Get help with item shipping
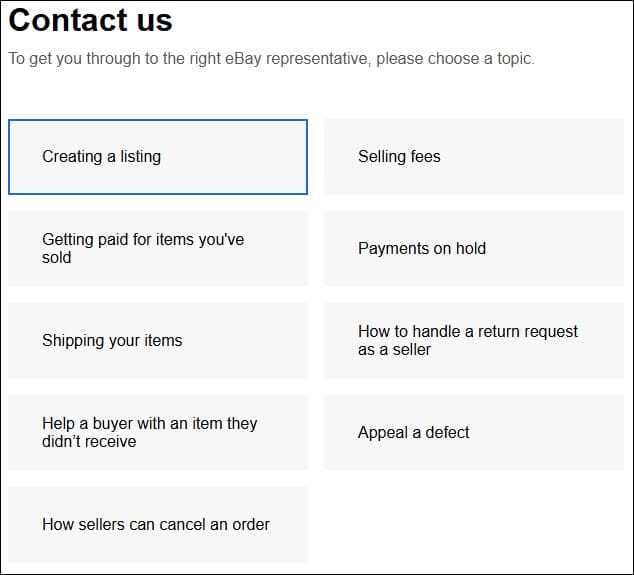This screenshot has height=575, width=634. (158, 341)
